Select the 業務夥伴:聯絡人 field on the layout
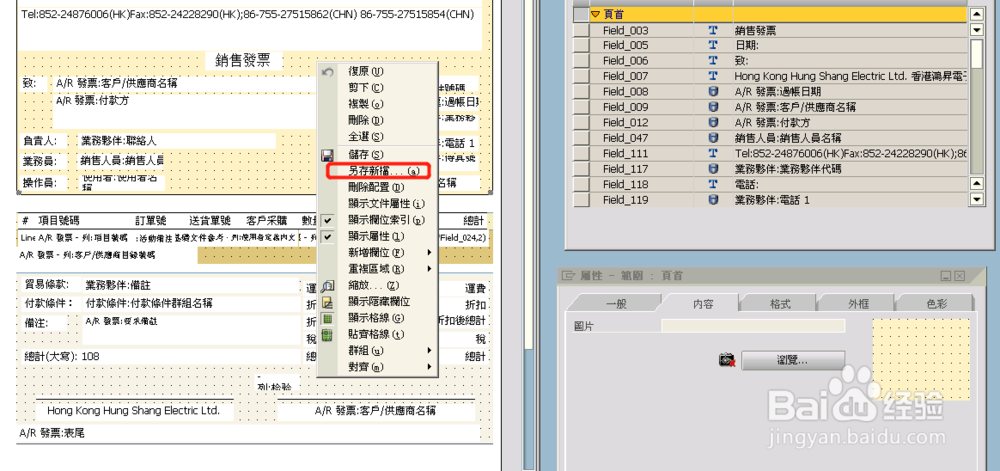Image resolution: width=1000 pixels, height=471 pixels. pos(175,140)
